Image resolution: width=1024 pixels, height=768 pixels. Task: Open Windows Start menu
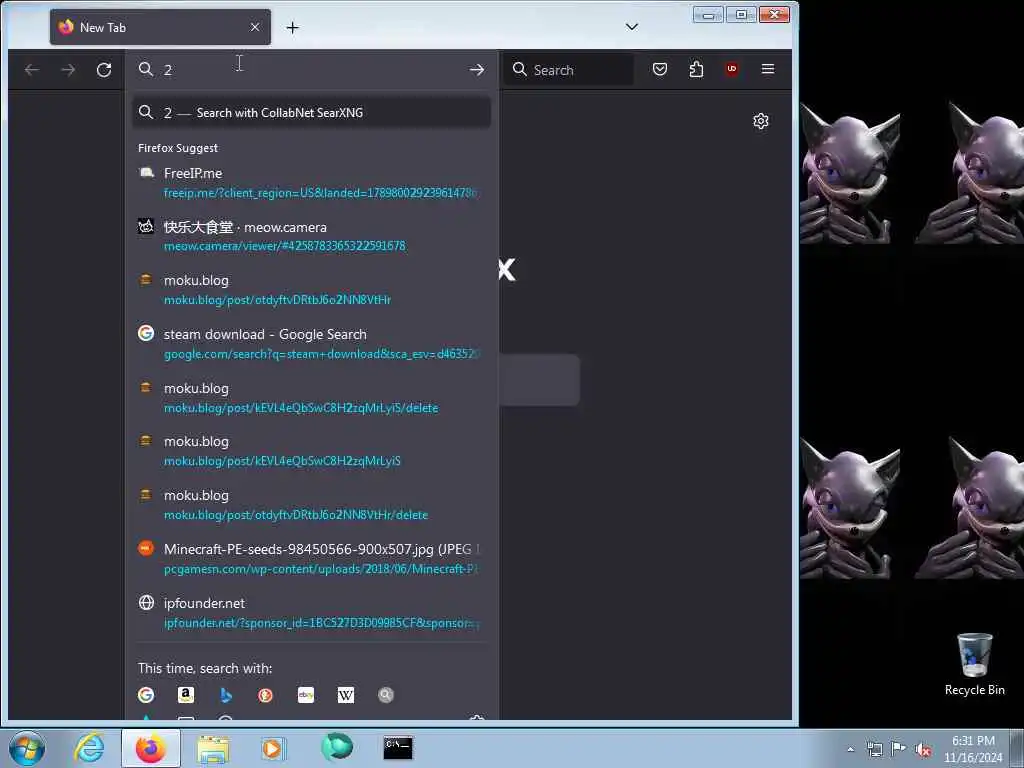pyautogui.click(x=27, y=748)
